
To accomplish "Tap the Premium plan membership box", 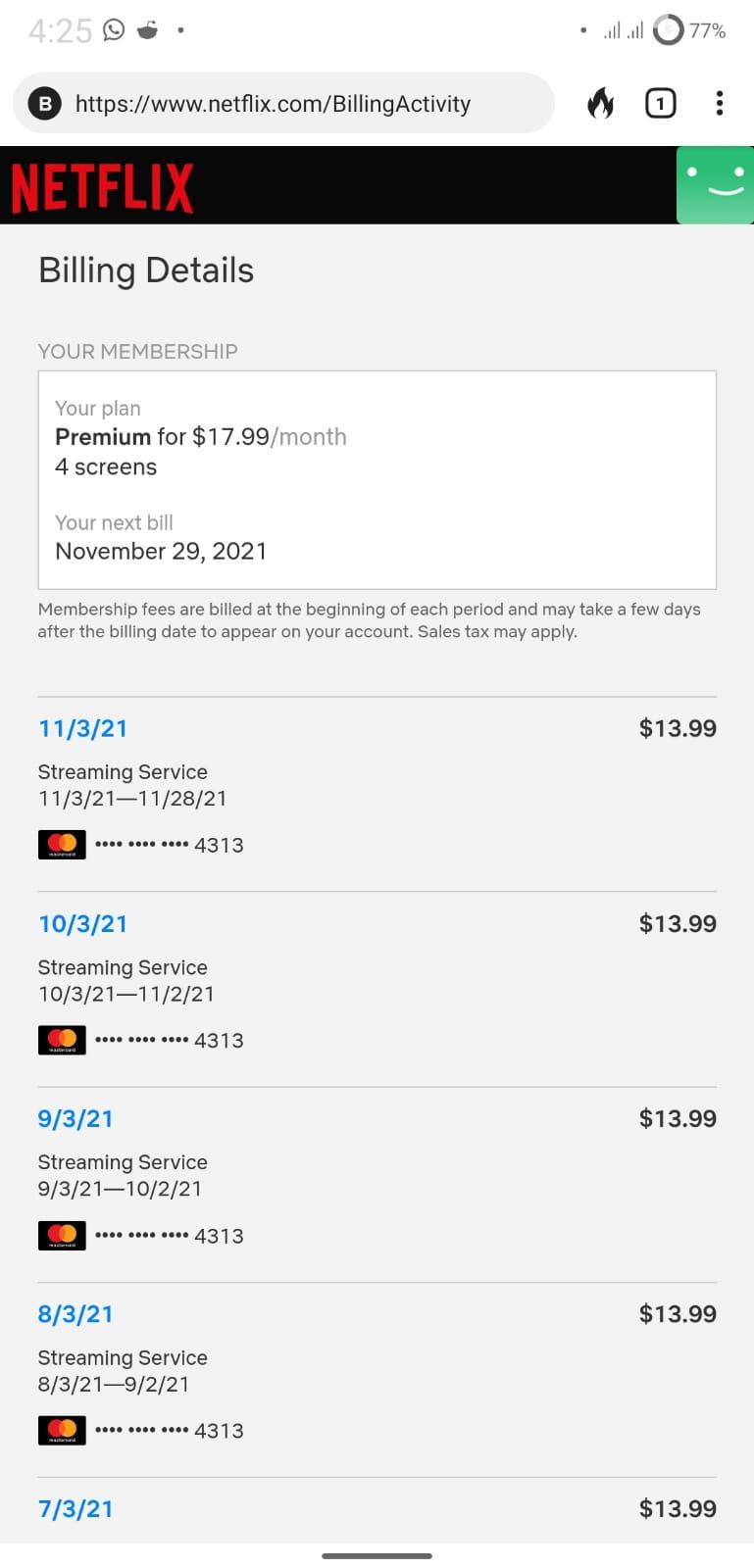I will 377,479.
